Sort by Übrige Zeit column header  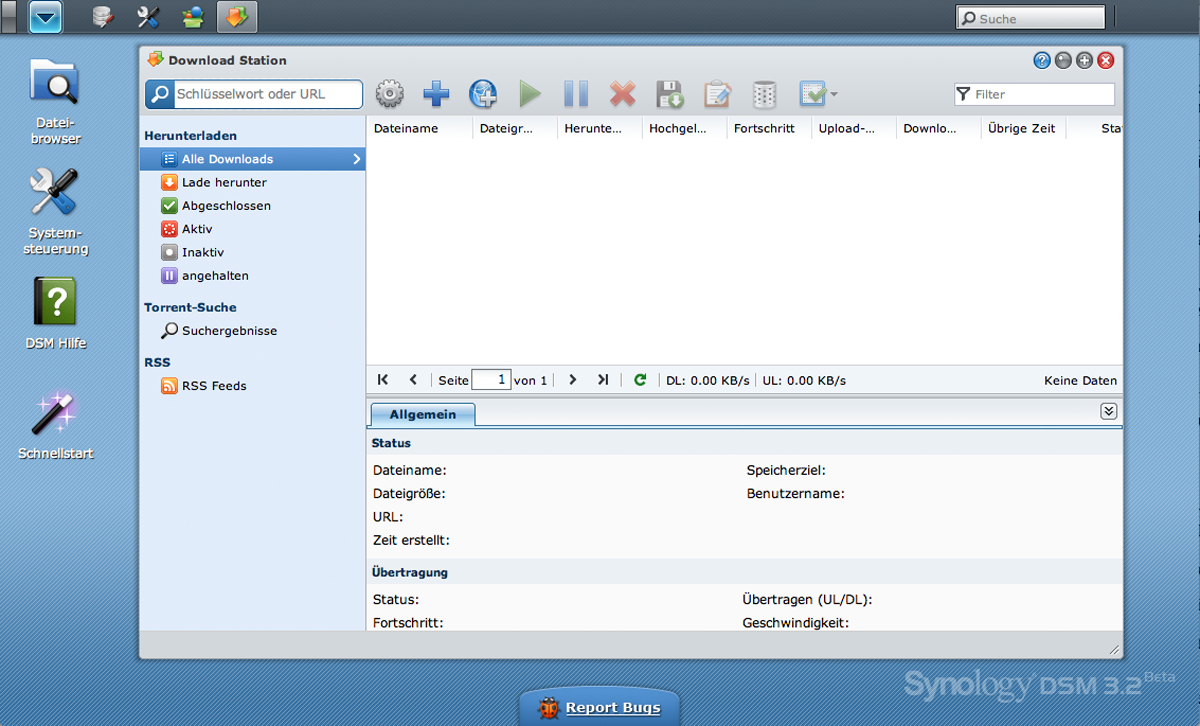pyautogui.click(x=1023, y=128)
